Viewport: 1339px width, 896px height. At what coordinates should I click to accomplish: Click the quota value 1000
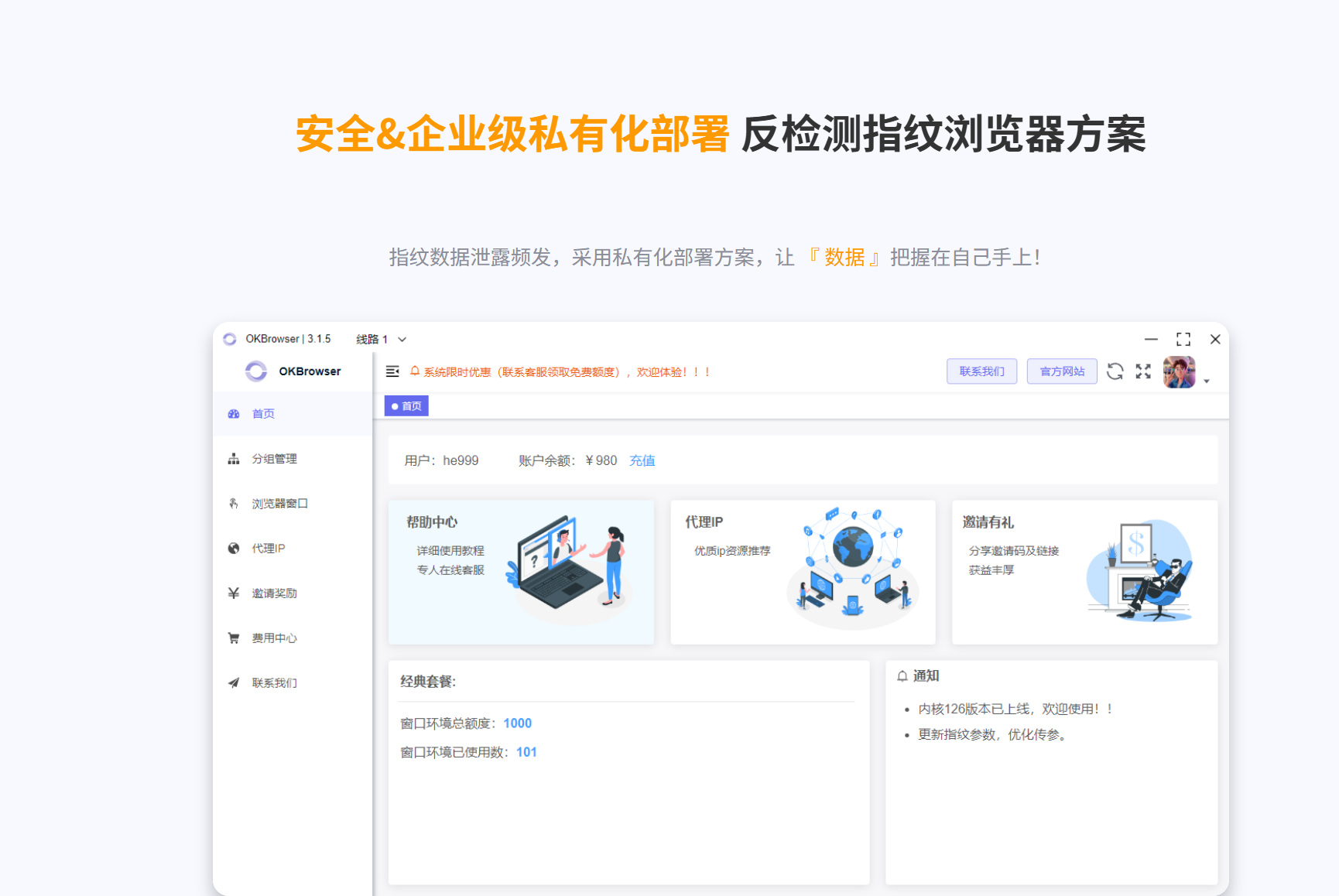coord(518,723)
